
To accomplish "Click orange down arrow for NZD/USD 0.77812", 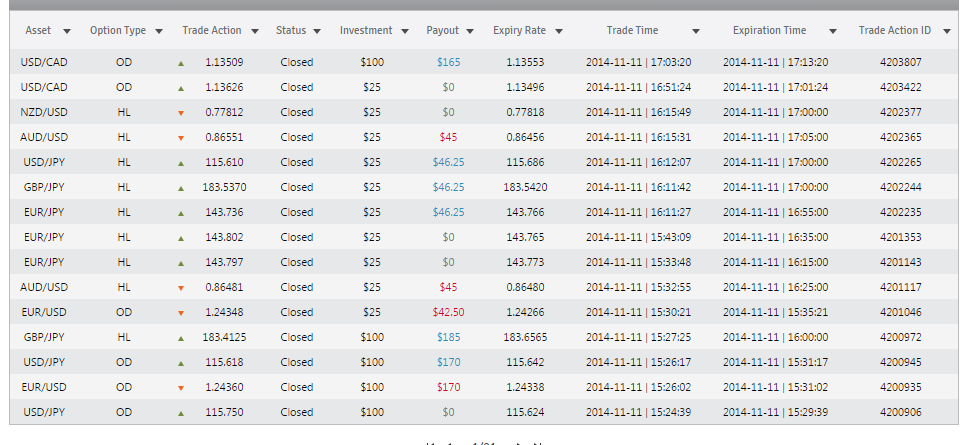I will coord(181,113).
